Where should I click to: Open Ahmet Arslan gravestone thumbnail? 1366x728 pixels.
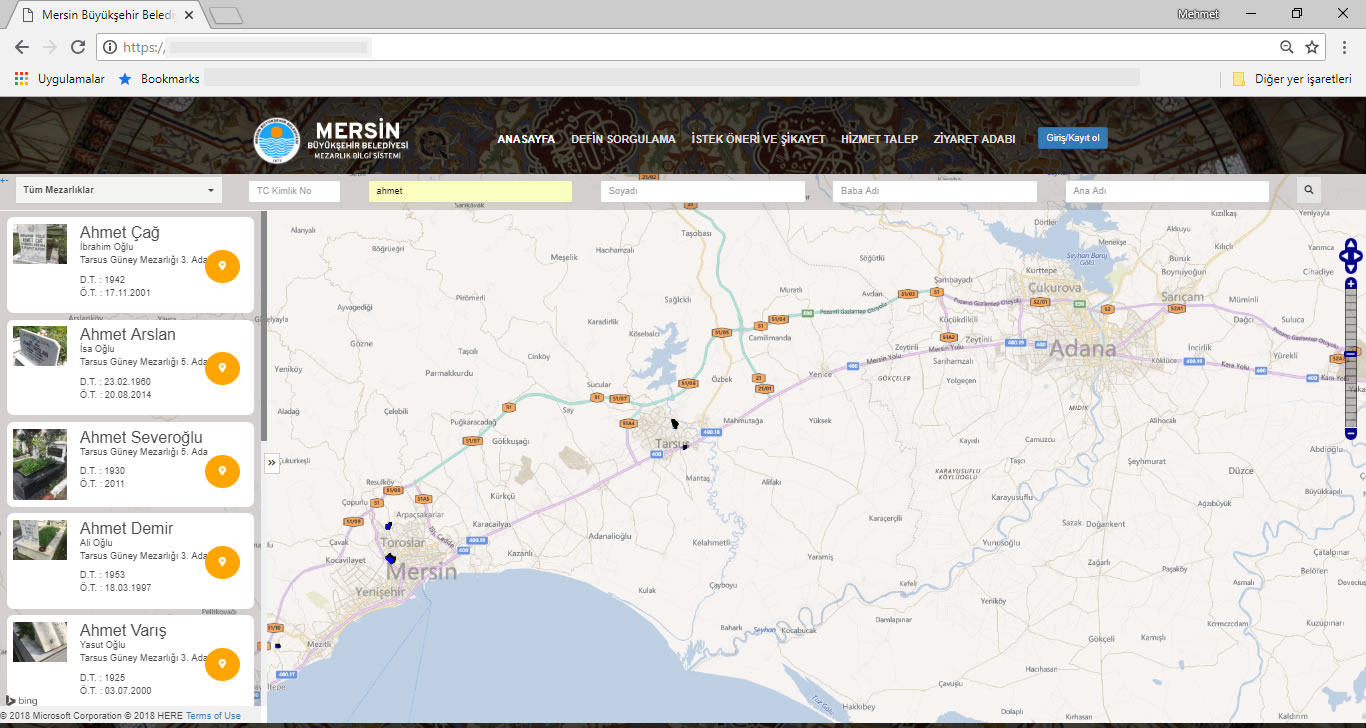40,346
